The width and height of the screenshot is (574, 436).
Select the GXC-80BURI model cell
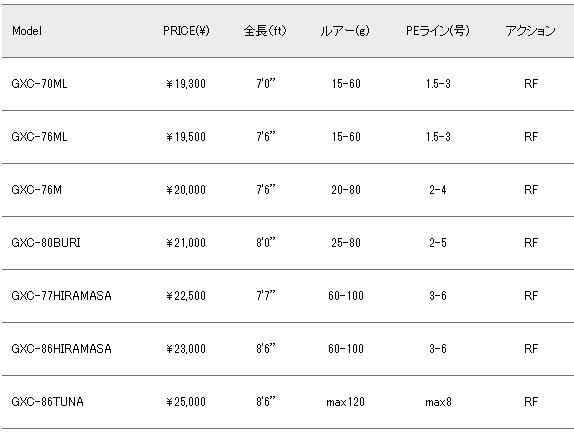[46, 243]
